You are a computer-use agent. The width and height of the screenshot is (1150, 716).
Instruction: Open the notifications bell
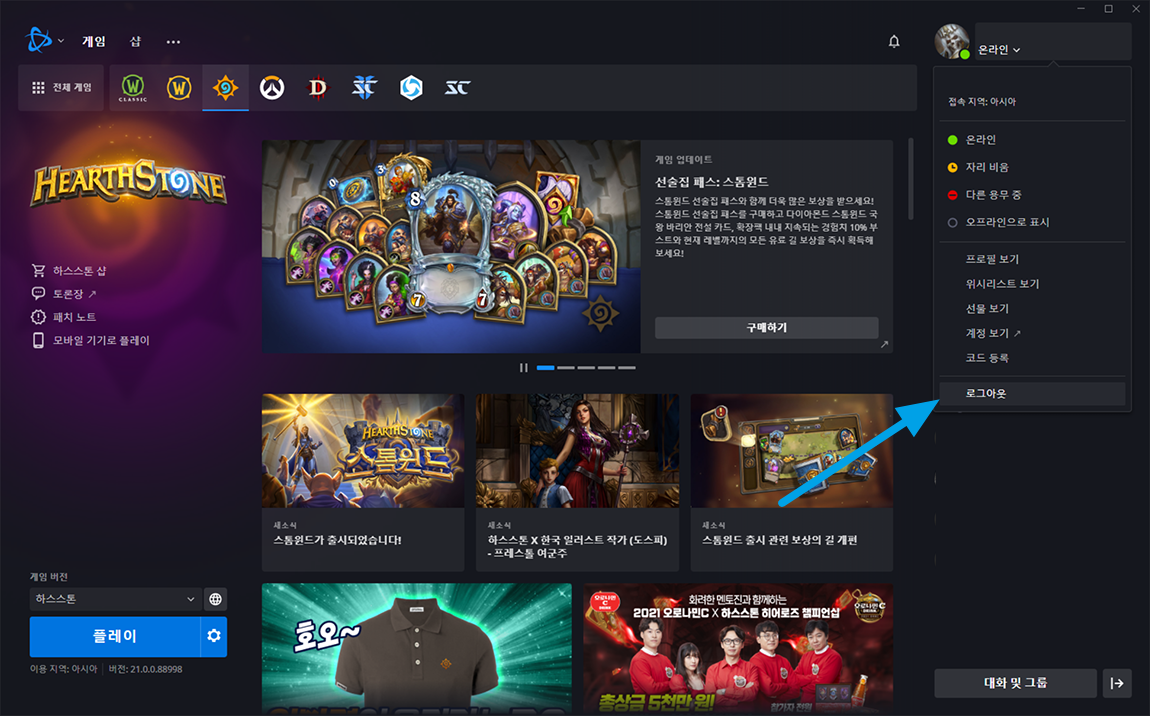893,41
